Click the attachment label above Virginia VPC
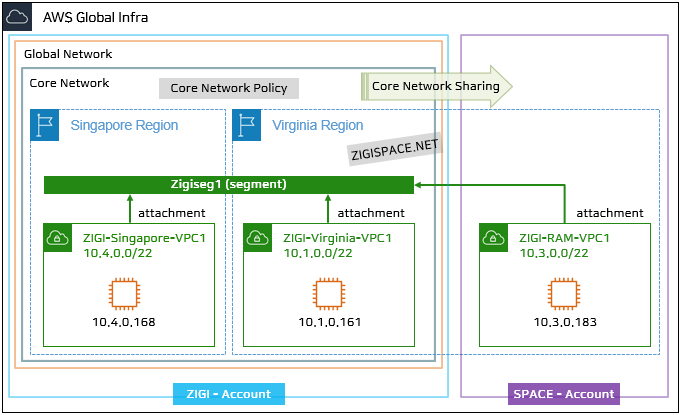 (371, 213)
